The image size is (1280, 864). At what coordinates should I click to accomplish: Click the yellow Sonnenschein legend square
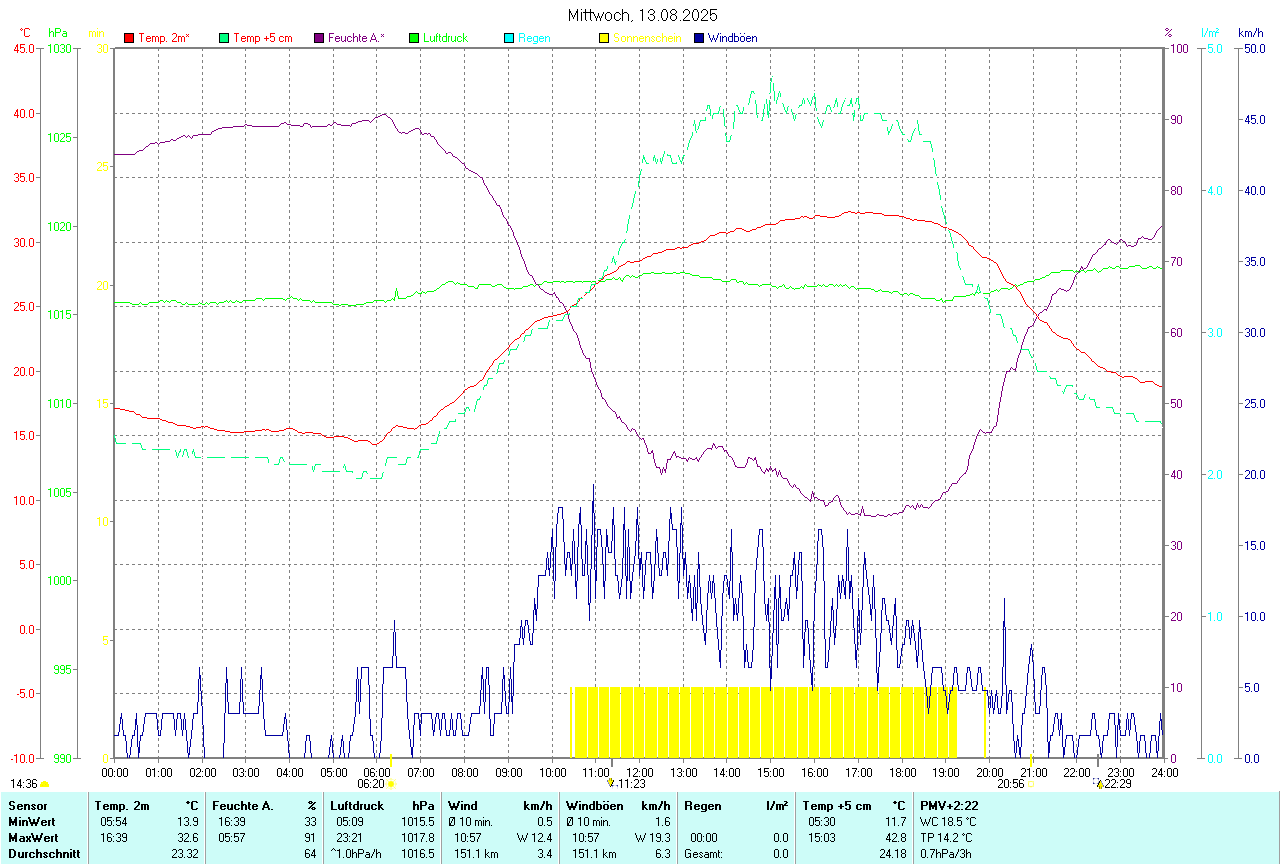coord(604,38)
